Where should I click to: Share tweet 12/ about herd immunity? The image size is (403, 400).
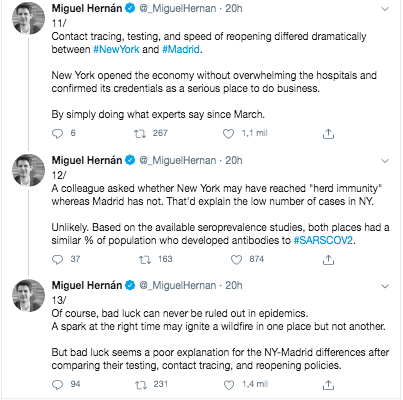click(x=328, y=260)
